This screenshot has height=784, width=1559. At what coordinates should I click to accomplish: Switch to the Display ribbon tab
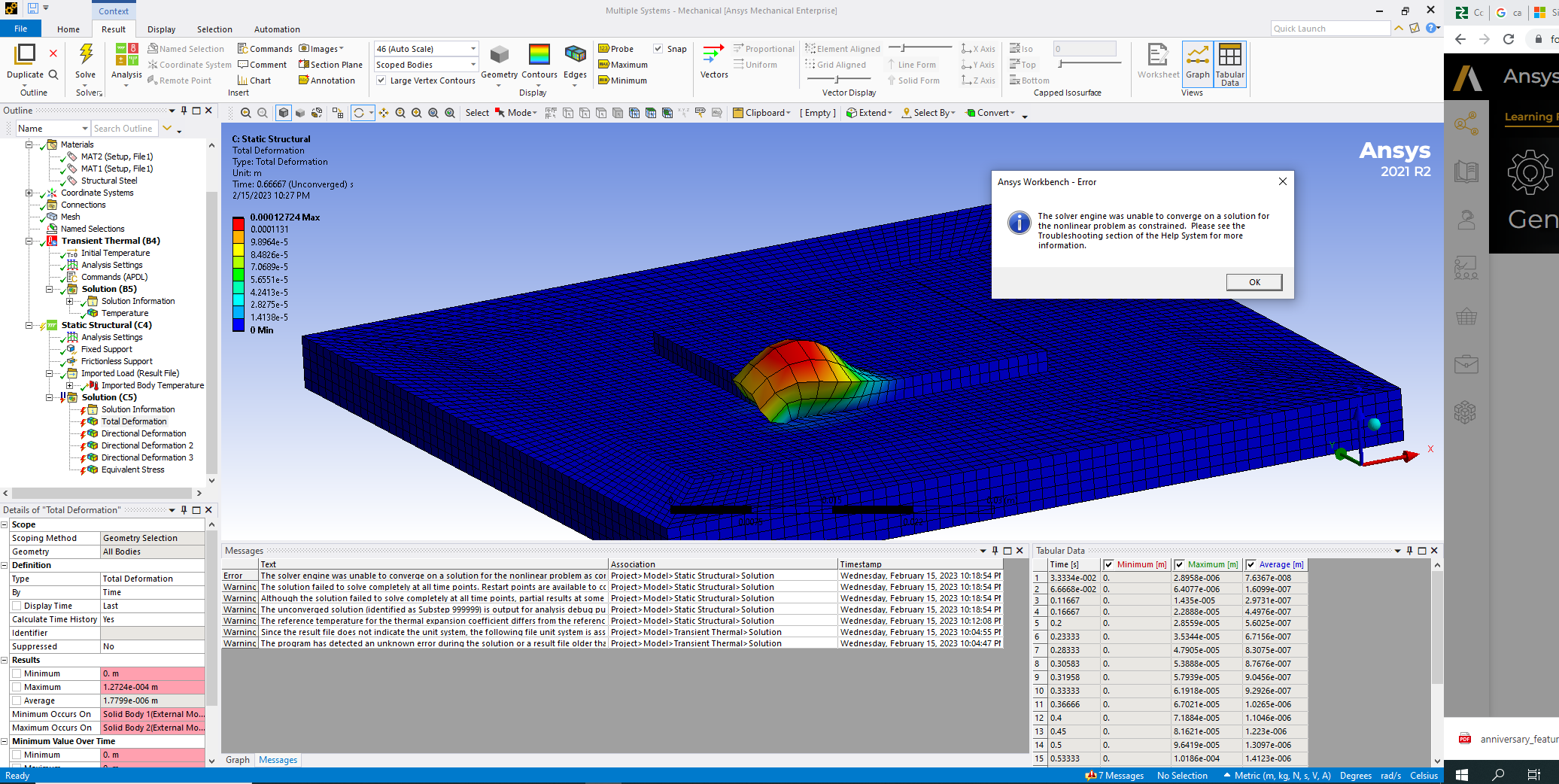pos(161,29)
